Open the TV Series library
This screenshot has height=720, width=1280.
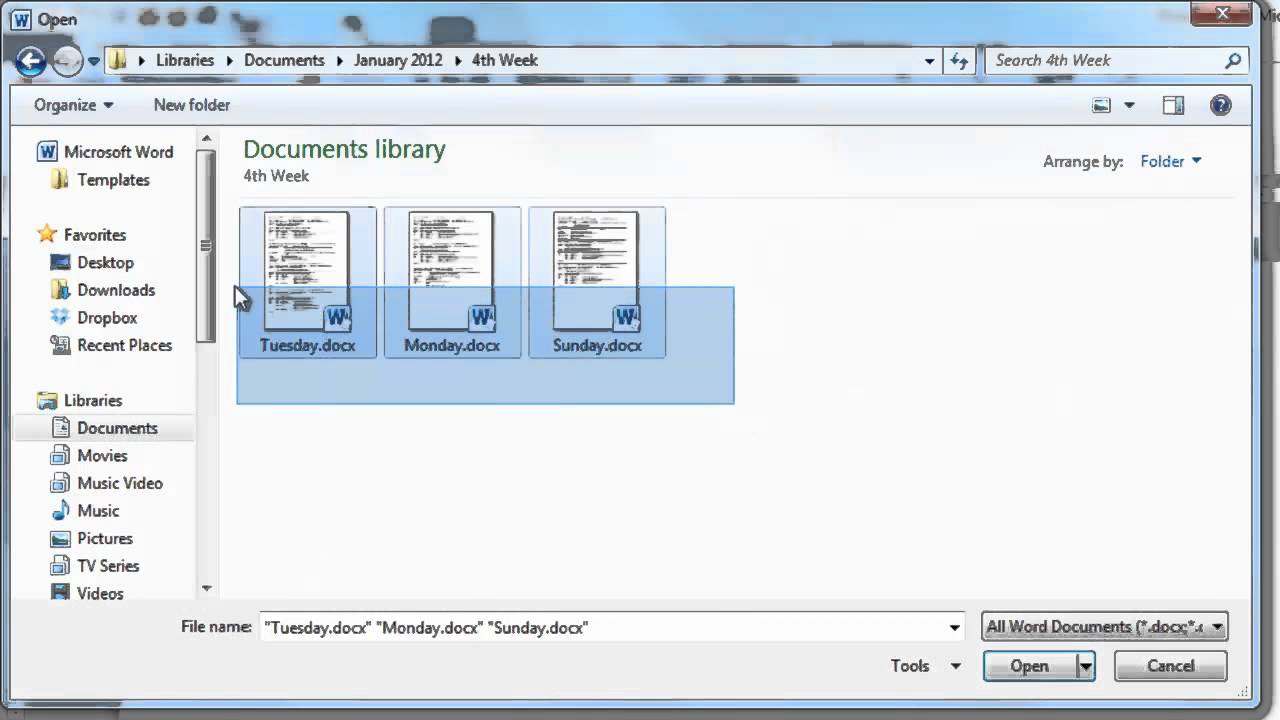coord(95,566)
